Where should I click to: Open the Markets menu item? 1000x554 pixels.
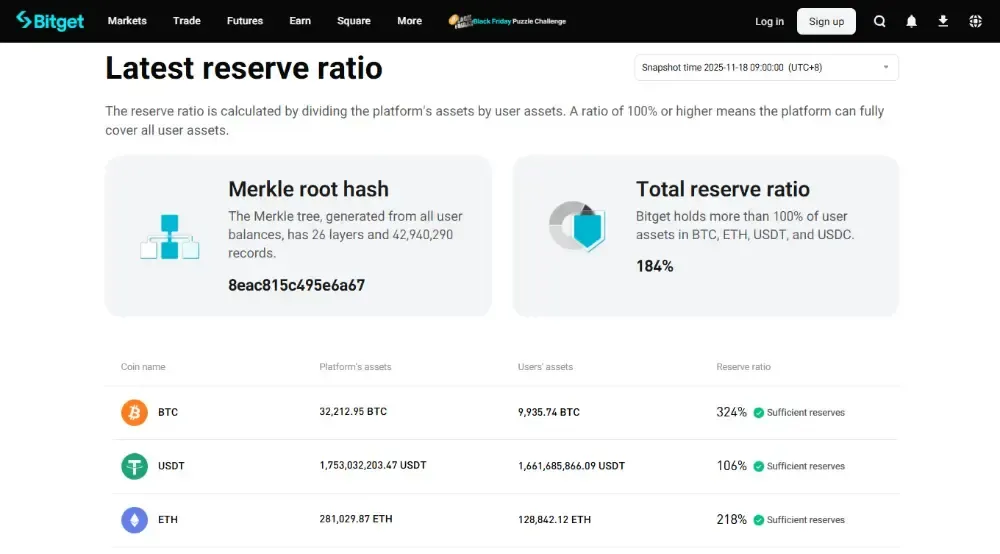click(x=127, y=21)
